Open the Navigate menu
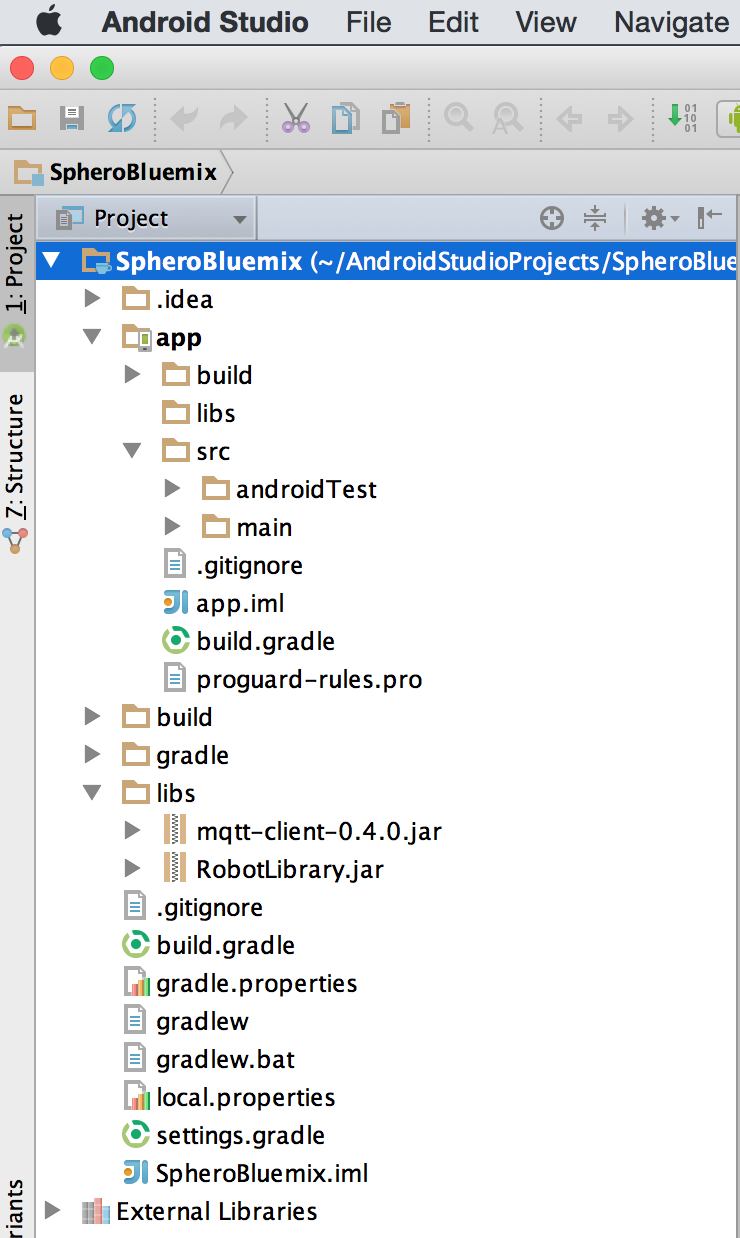 click(671, 22)
